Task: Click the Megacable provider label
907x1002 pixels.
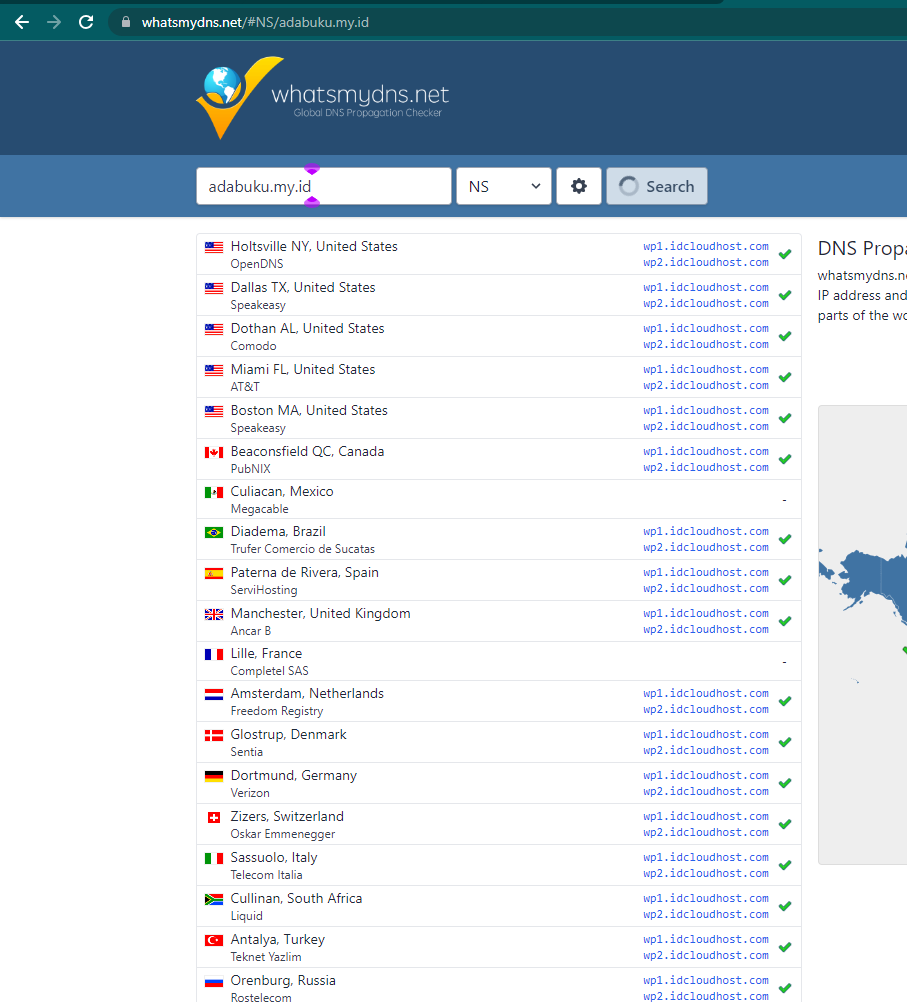Action: [x=260, y=509]
